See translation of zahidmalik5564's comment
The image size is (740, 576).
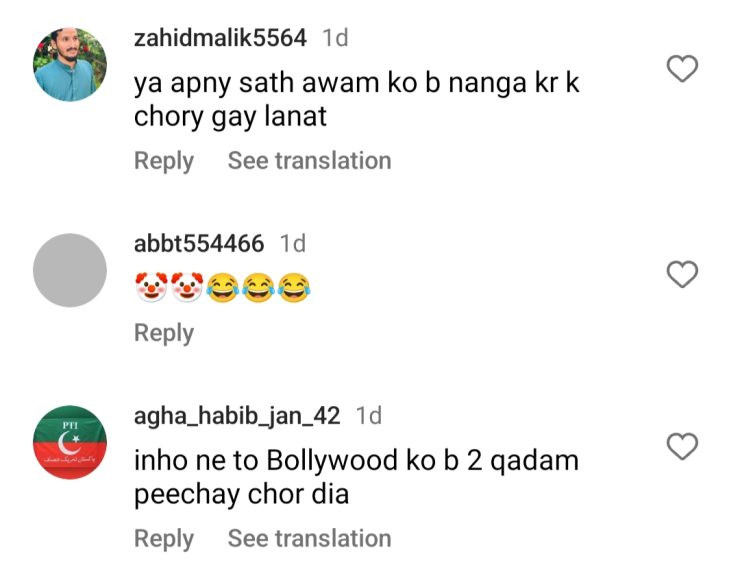coord(310,161)
